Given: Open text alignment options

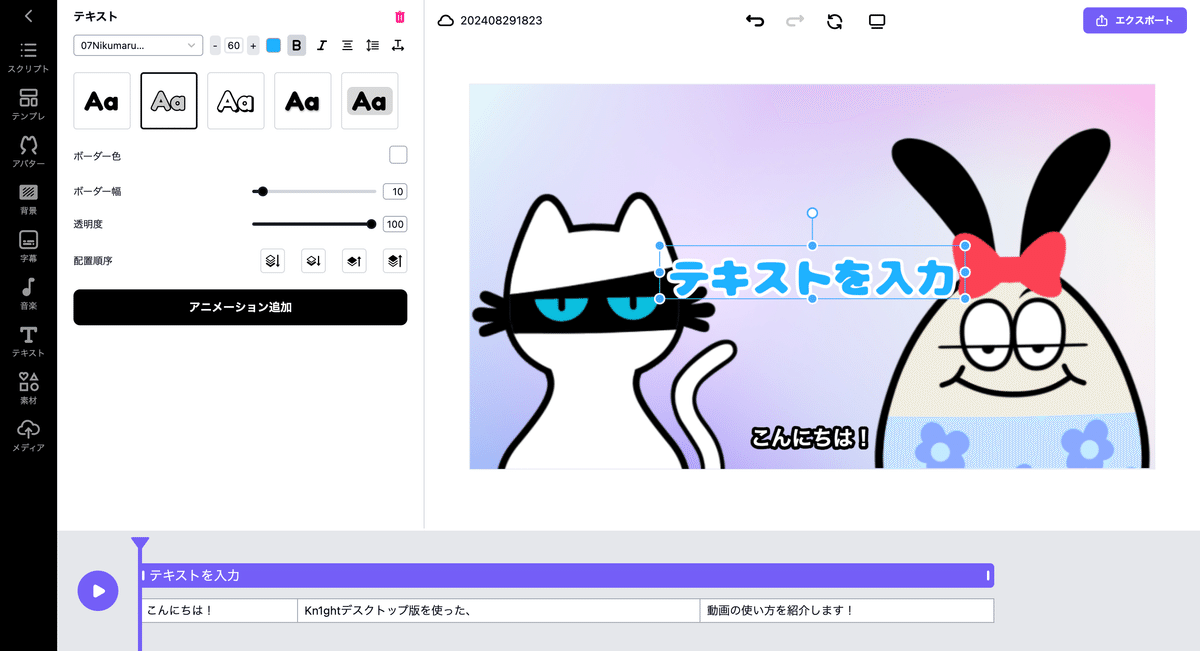Looking at the screenshot, I should 347,45.
